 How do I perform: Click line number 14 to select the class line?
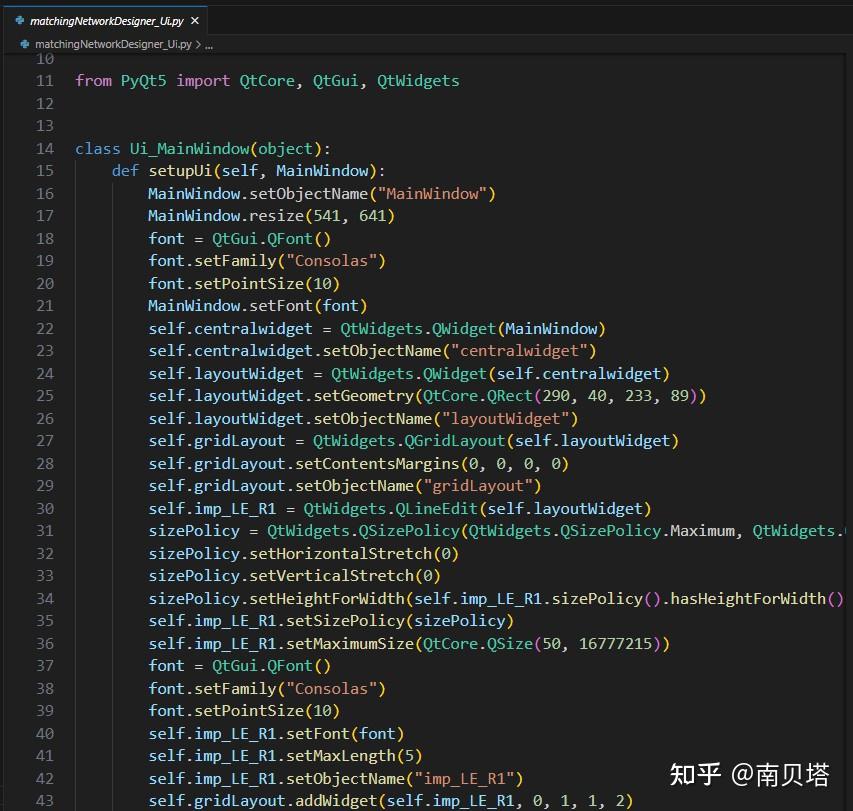coord(44,148)
